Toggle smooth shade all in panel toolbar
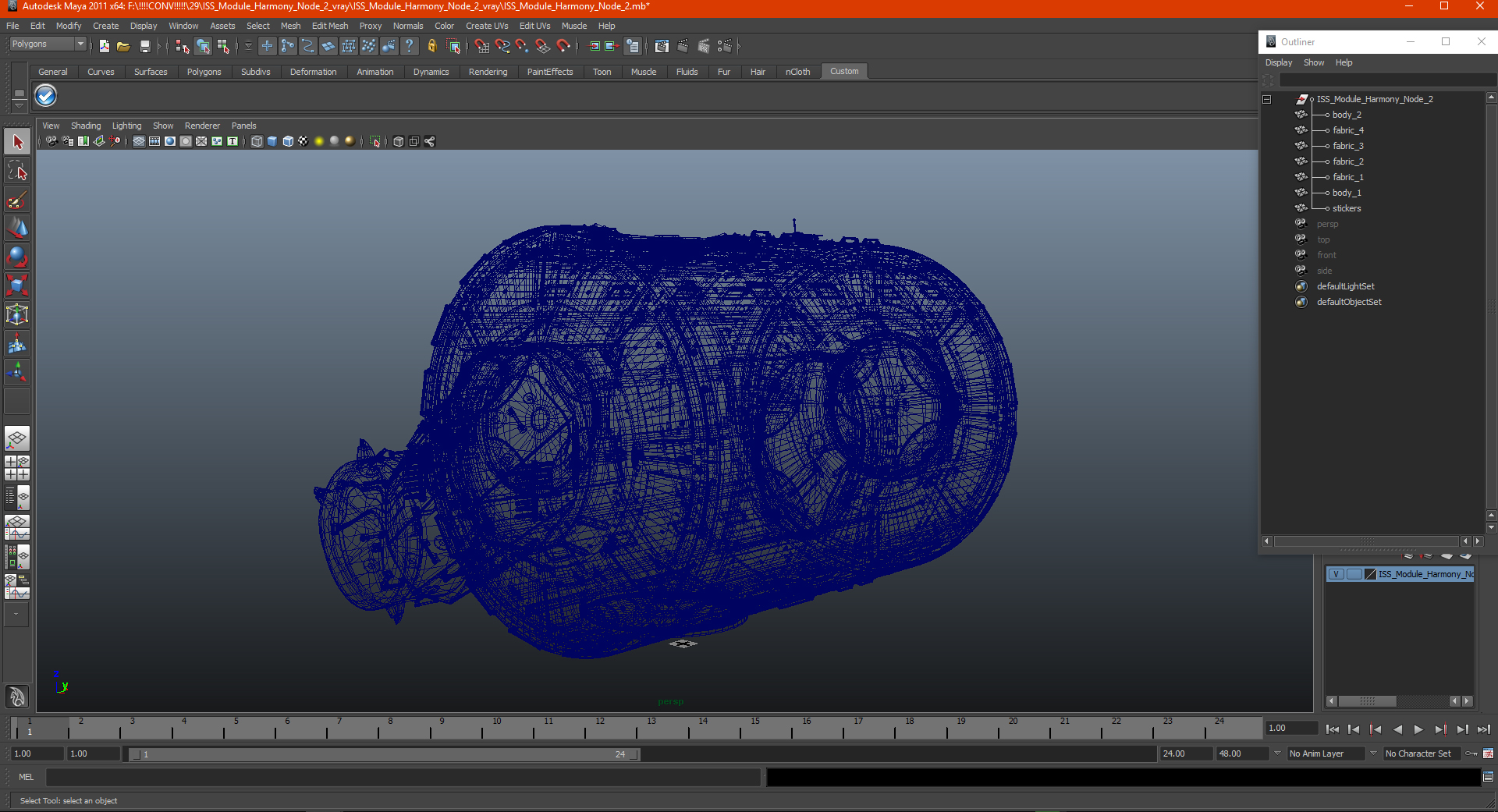The image size is (1498, 812). coord(272,141)
